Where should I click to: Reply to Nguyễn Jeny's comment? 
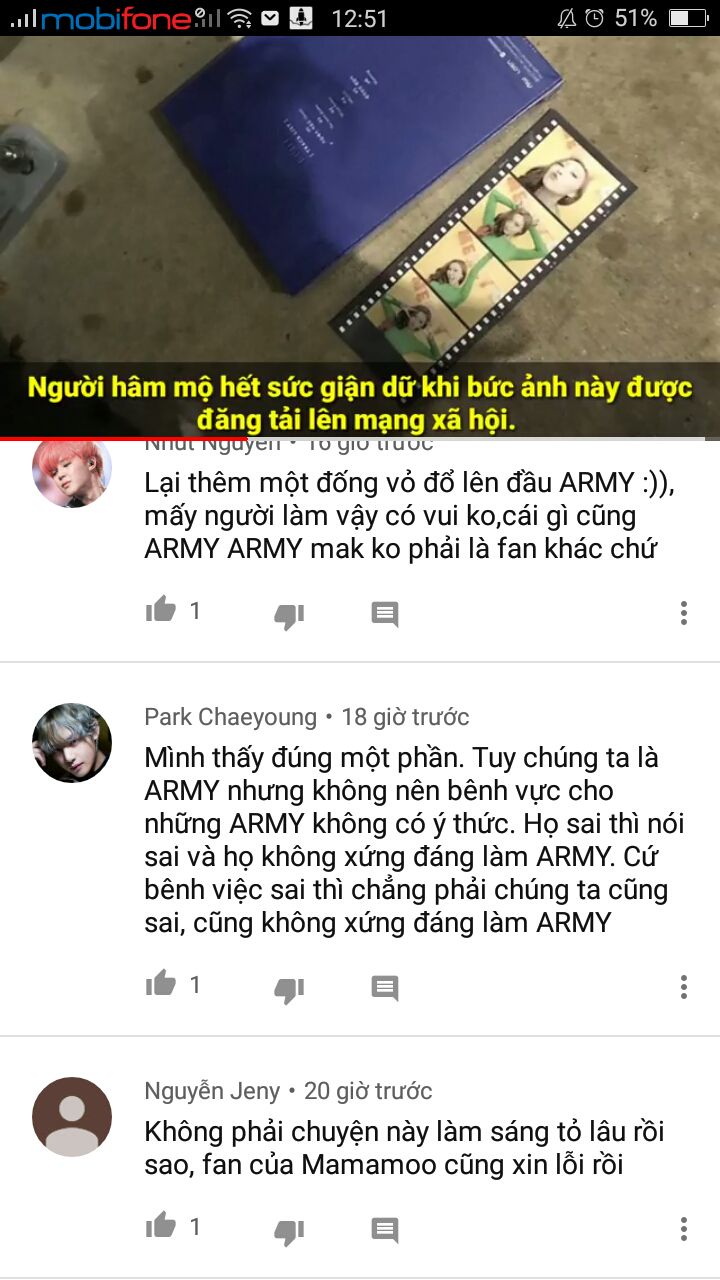point(385,1229)
